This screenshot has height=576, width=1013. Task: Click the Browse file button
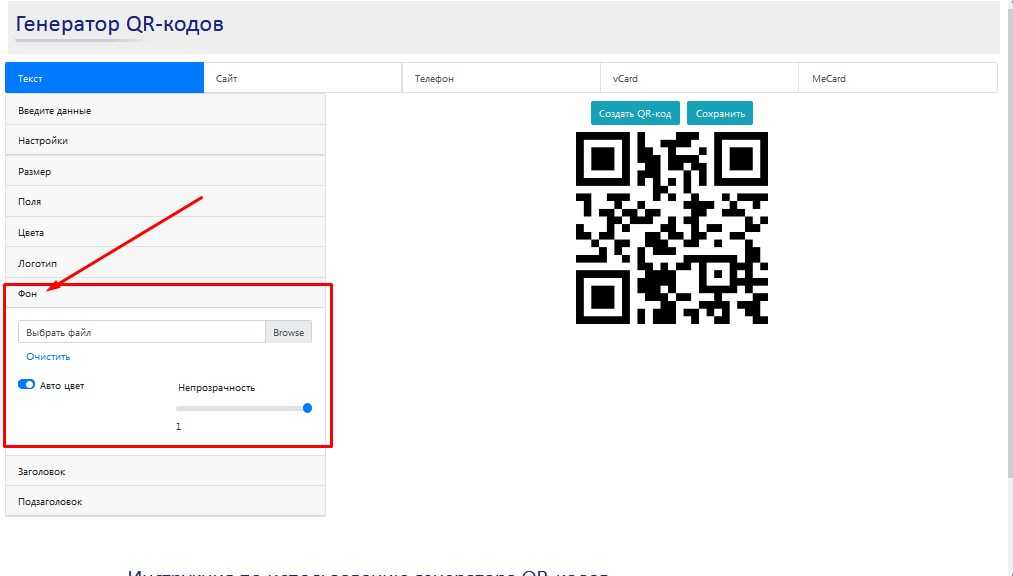288,332
